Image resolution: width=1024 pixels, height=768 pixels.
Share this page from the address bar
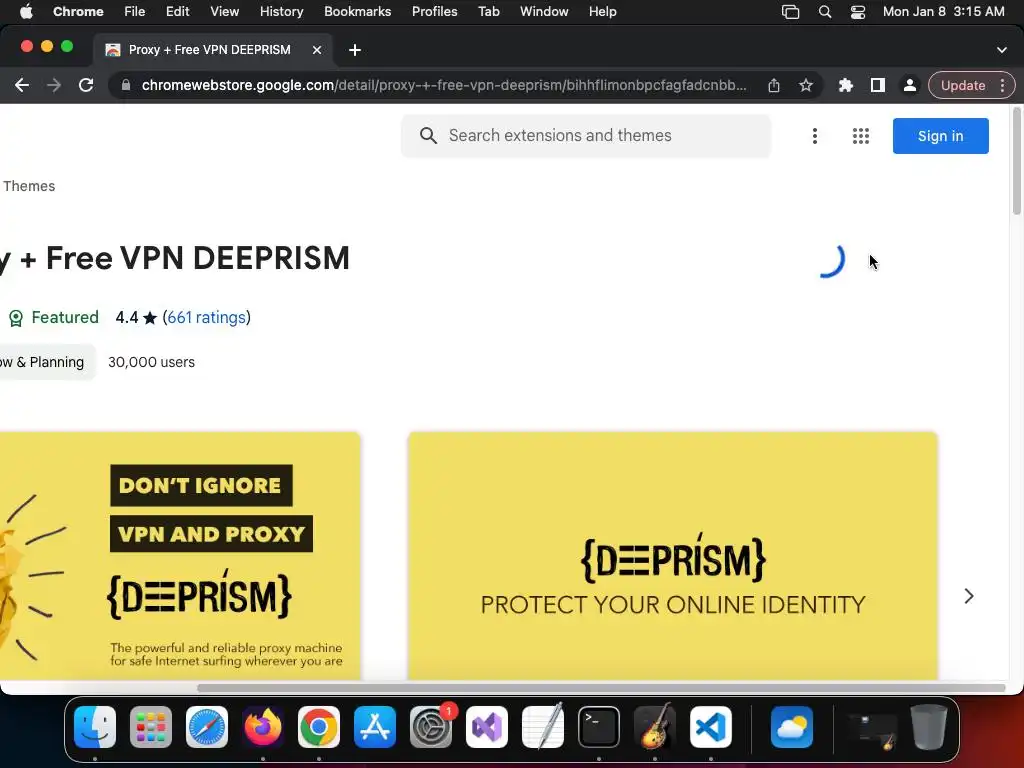[x=774, y=85]
